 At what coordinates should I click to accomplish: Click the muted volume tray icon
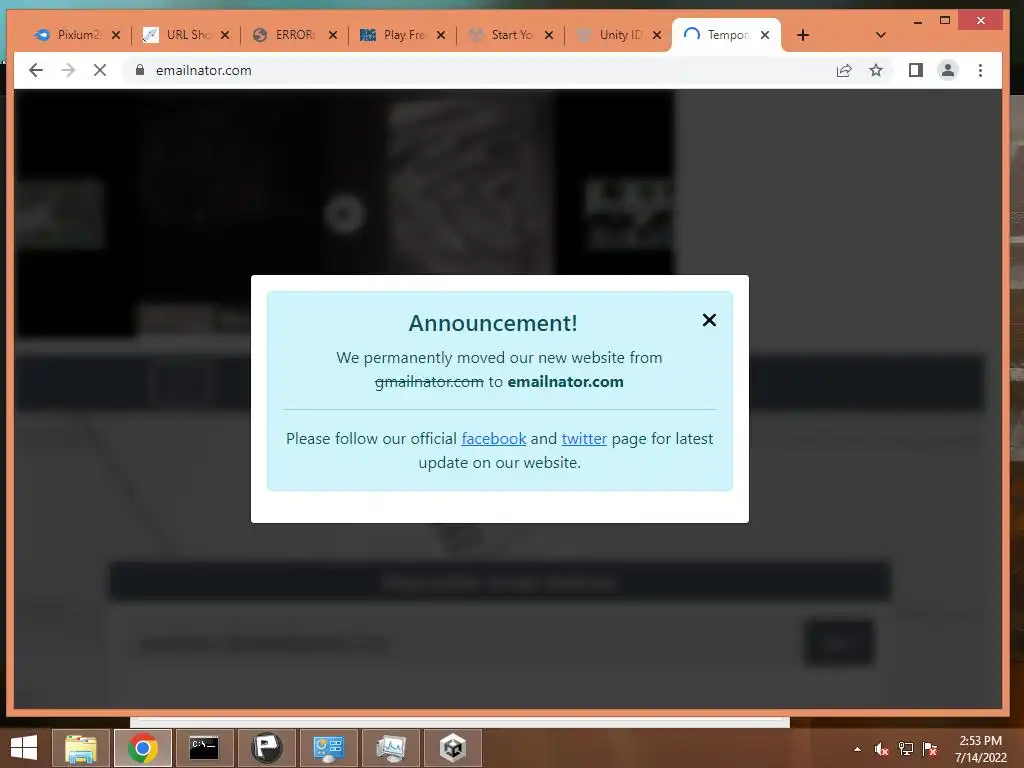pos(882,749)
